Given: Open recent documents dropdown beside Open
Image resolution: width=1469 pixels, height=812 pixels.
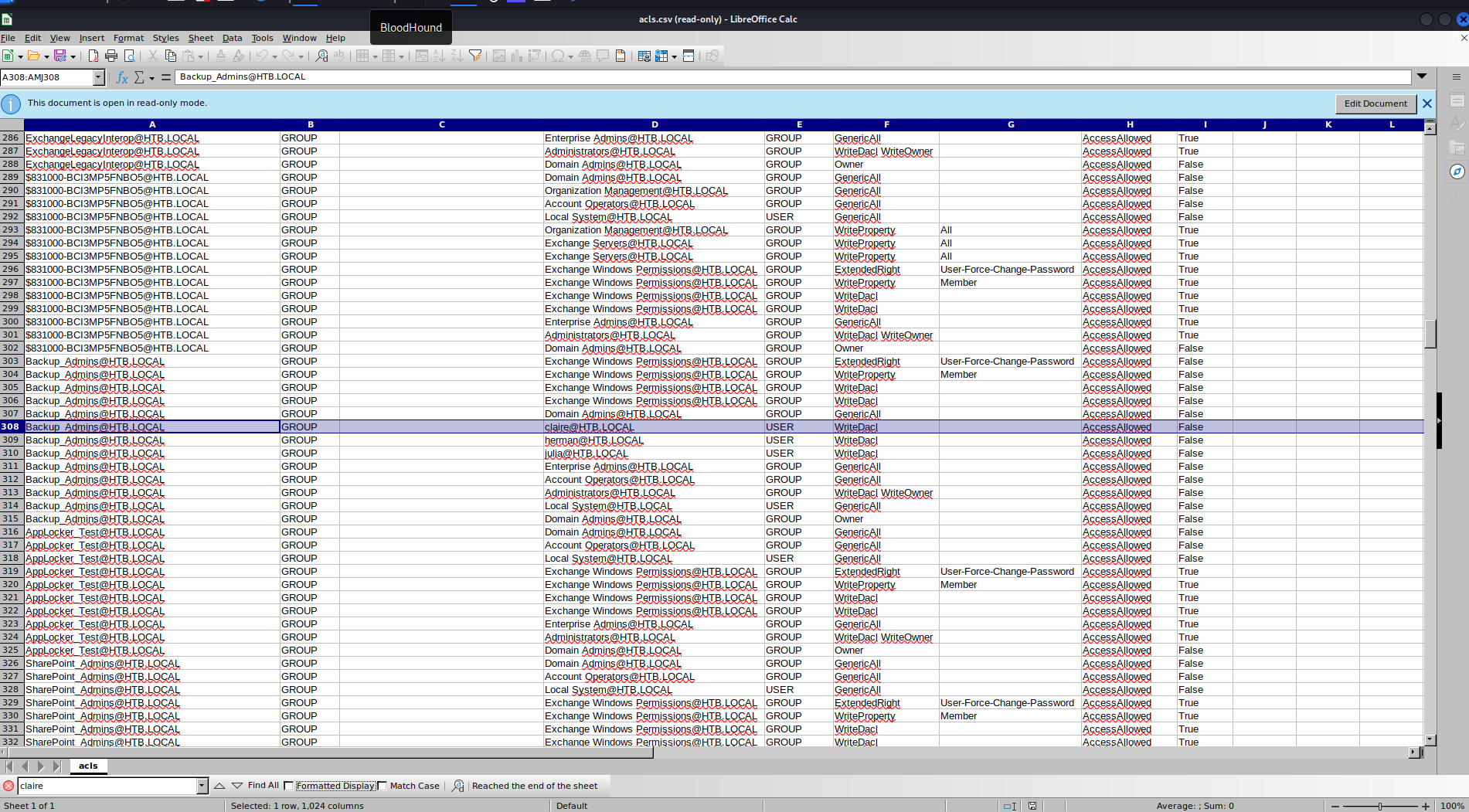Looking at the screenshot, I should (x=46, y=56).
